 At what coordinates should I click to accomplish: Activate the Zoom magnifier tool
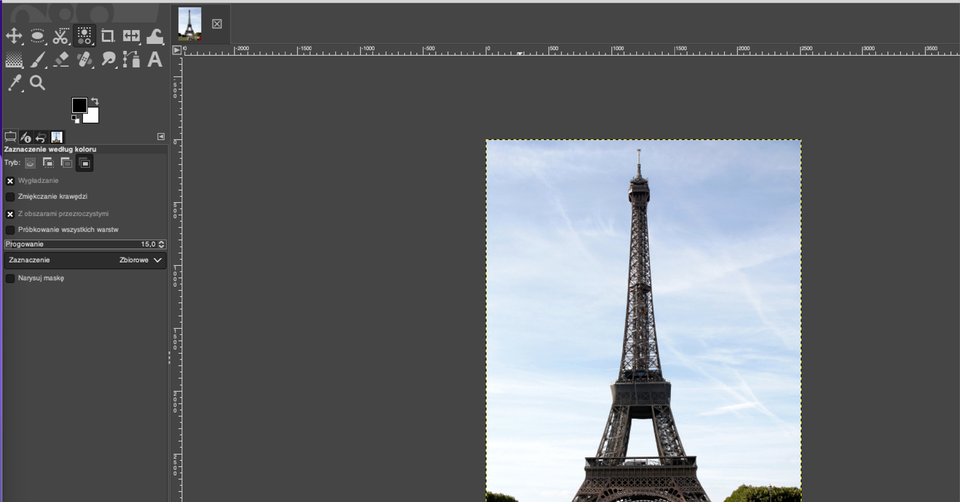click(38, 83)
